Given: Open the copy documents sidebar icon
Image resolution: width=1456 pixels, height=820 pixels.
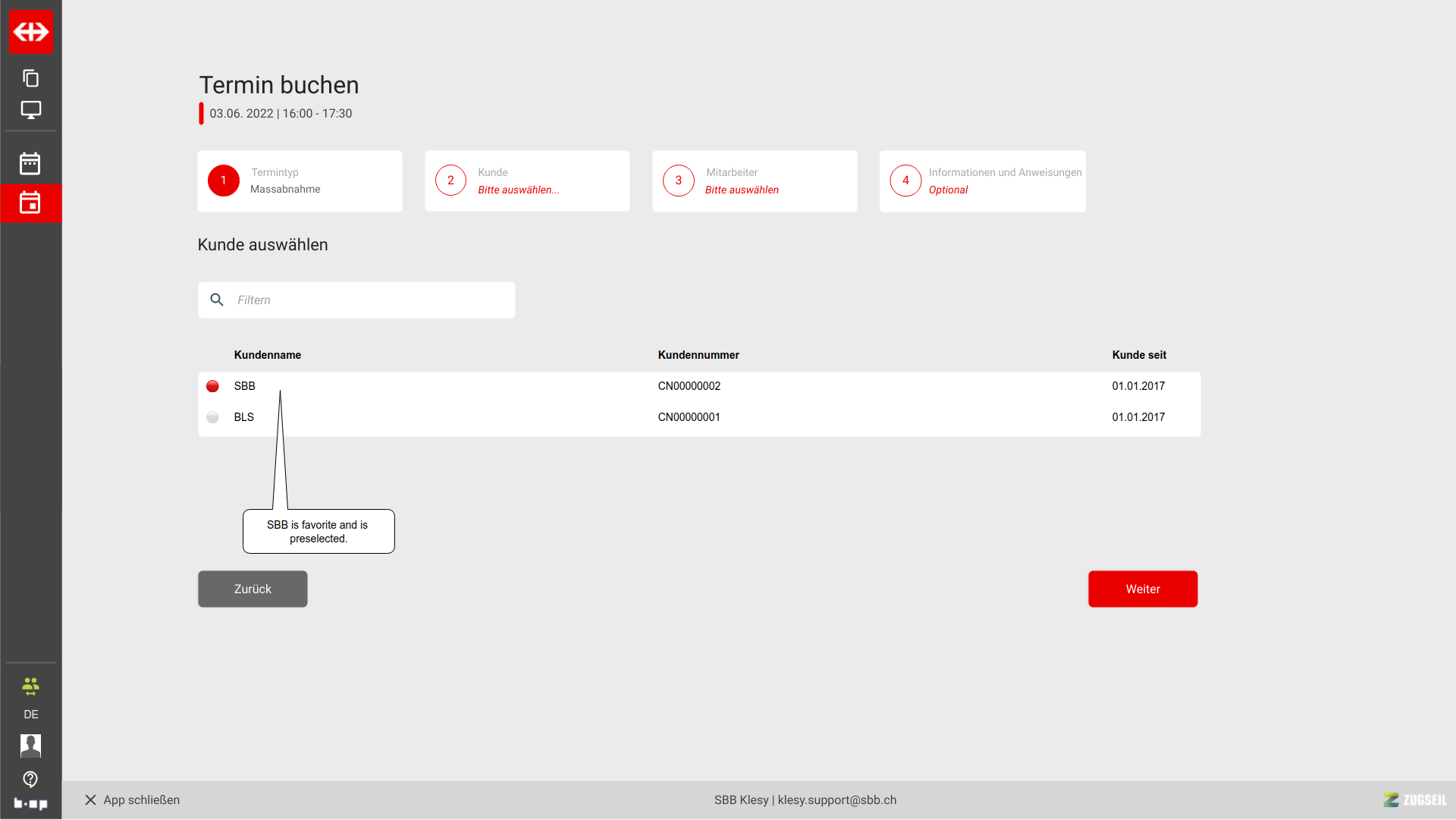Looking at the screenshot, I should [x=30, y=78].
